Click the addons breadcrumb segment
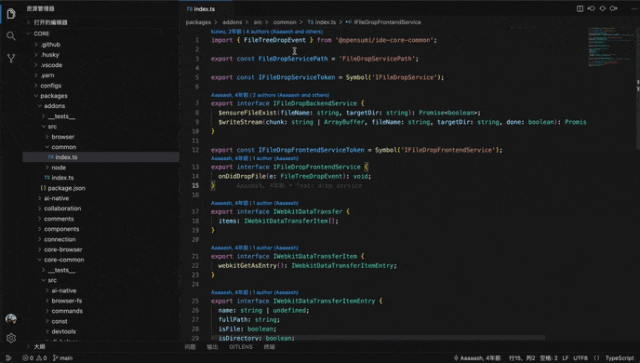Viewport: 640px width, 363px height. (x=232, y=22)
